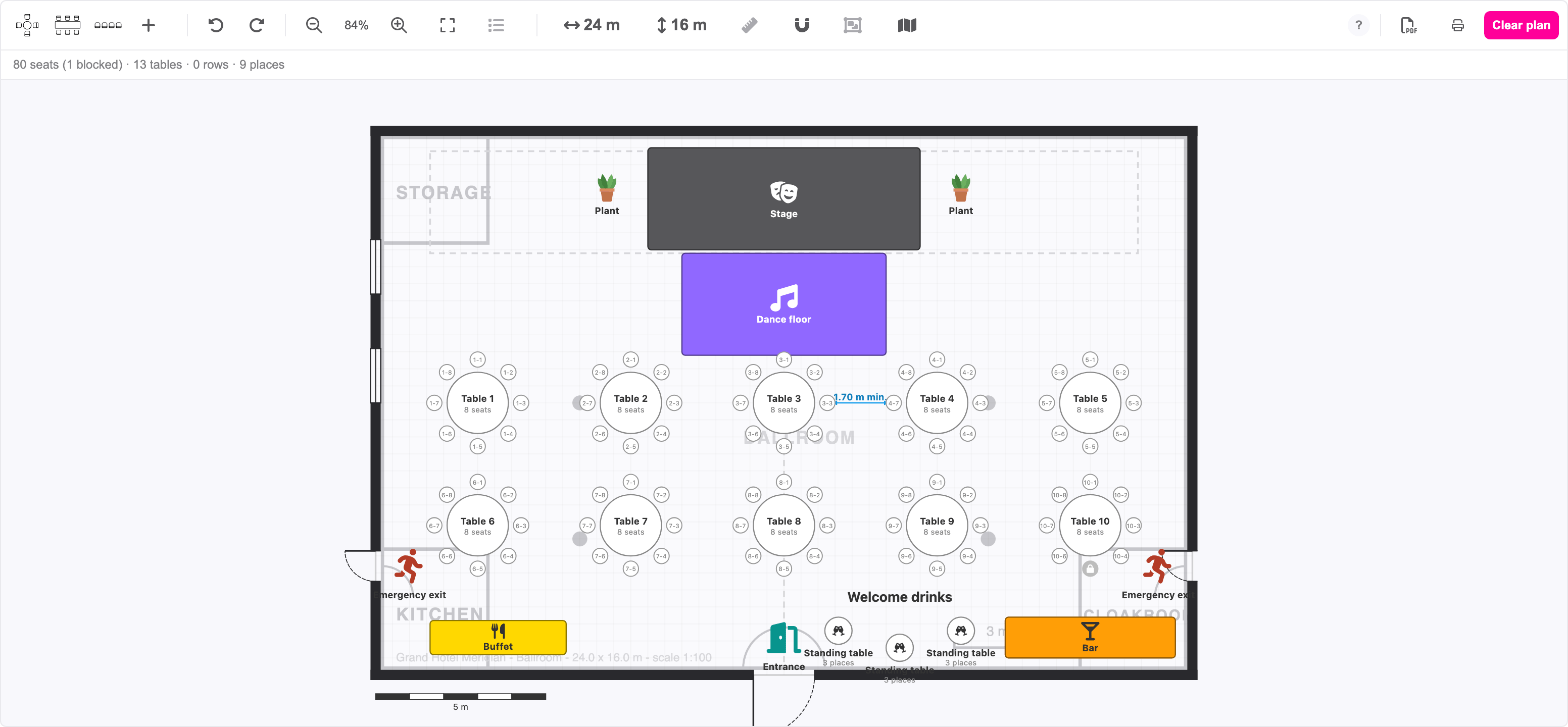Zoom out of the floor plan
Image resolution: width=1568 pixels, height=727 pixels.
click(314, 25)
